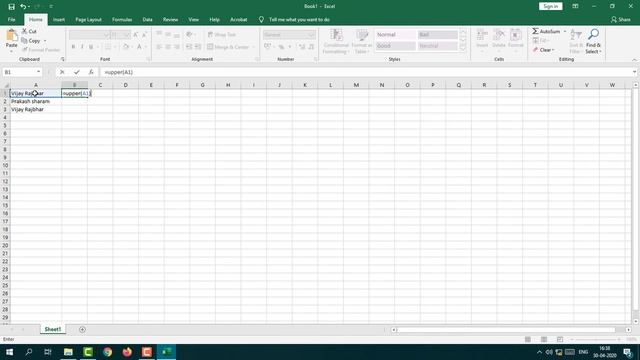The width and height of the screenshot is (640, 360).
Task: Click the Clear eraser button
Action: [x=543, y=50]
